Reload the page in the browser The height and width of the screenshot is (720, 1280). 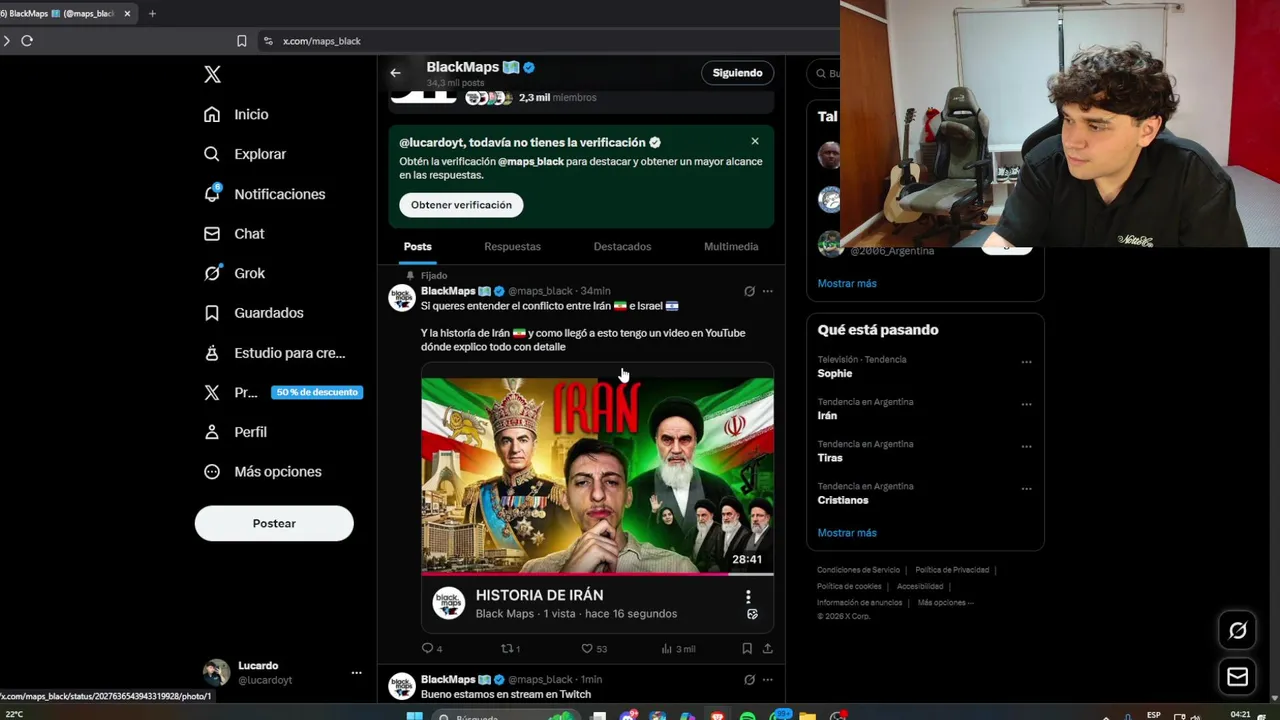click(x=27, y=41)
